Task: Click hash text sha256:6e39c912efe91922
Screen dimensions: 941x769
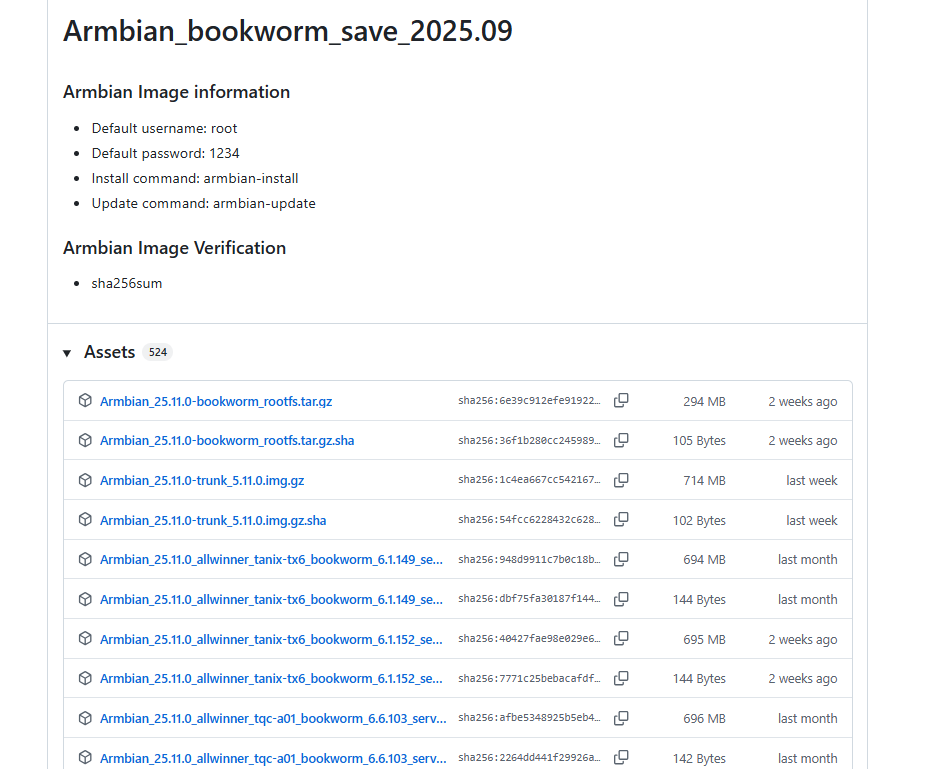Action: [529, 400]
